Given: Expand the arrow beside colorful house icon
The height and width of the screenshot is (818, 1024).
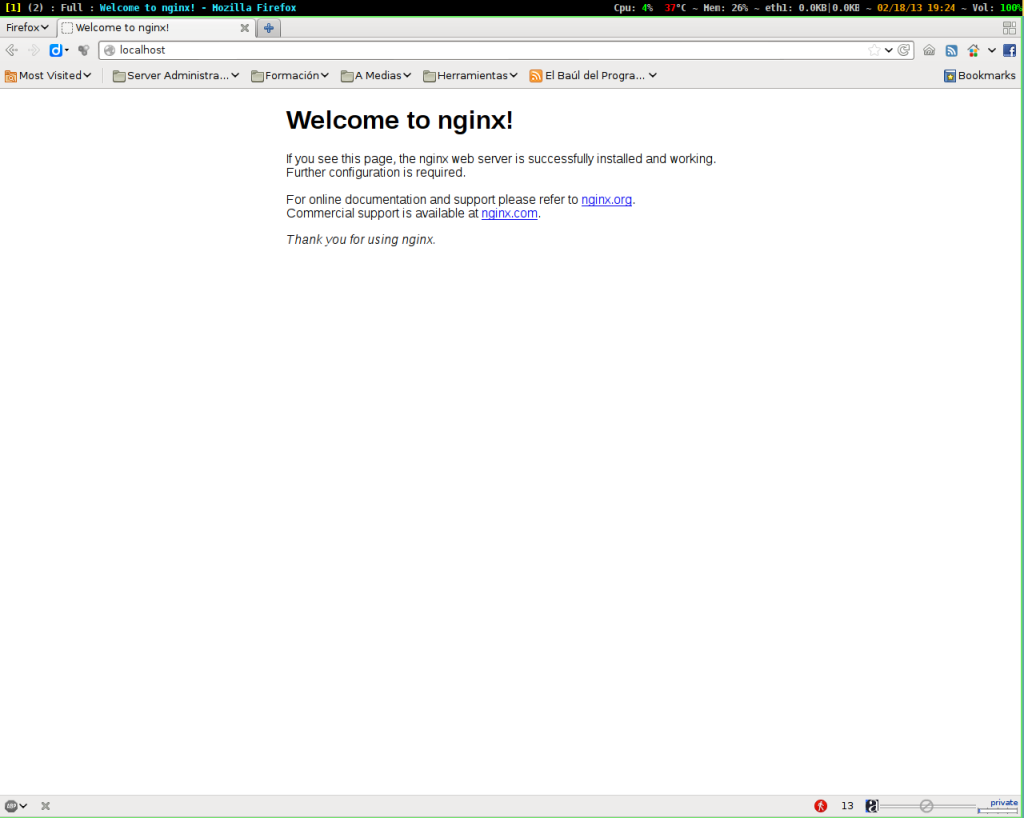Looking at the screenshot, I should (x=991, y=50).
